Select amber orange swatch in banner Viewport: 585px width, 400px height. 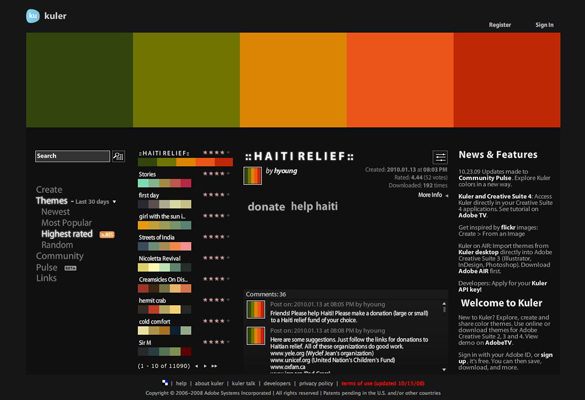[x=293, y=80]
